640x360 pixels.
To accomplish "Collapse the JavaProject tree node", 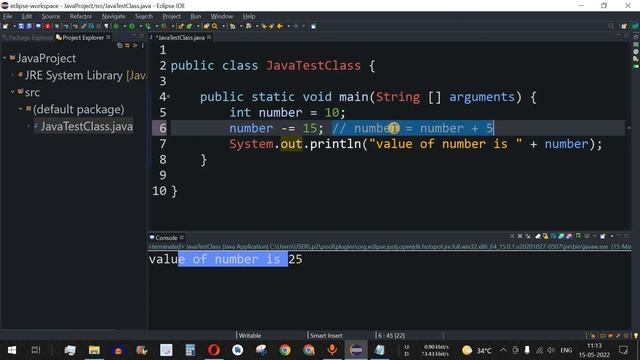I will coord(4,58).
